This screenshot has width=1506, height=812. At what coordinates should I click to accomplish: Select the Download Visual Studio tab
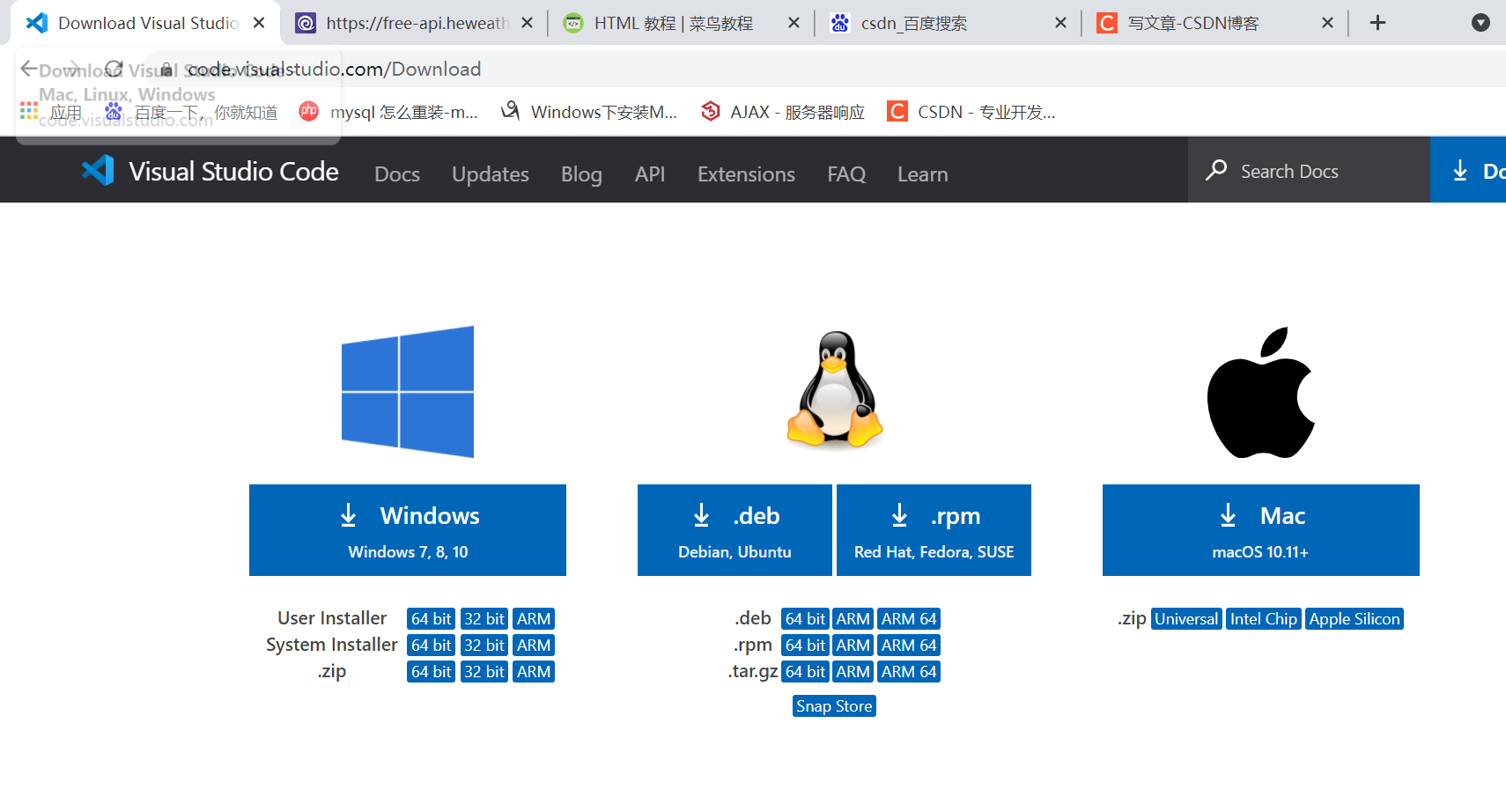click(145, 23)
